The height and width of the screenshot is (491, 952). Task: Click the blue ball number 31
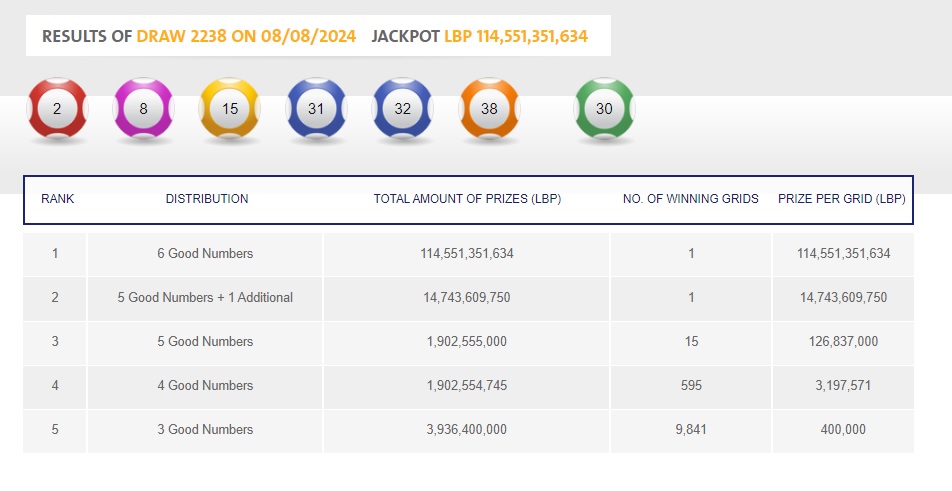click(x=316, y=109)
